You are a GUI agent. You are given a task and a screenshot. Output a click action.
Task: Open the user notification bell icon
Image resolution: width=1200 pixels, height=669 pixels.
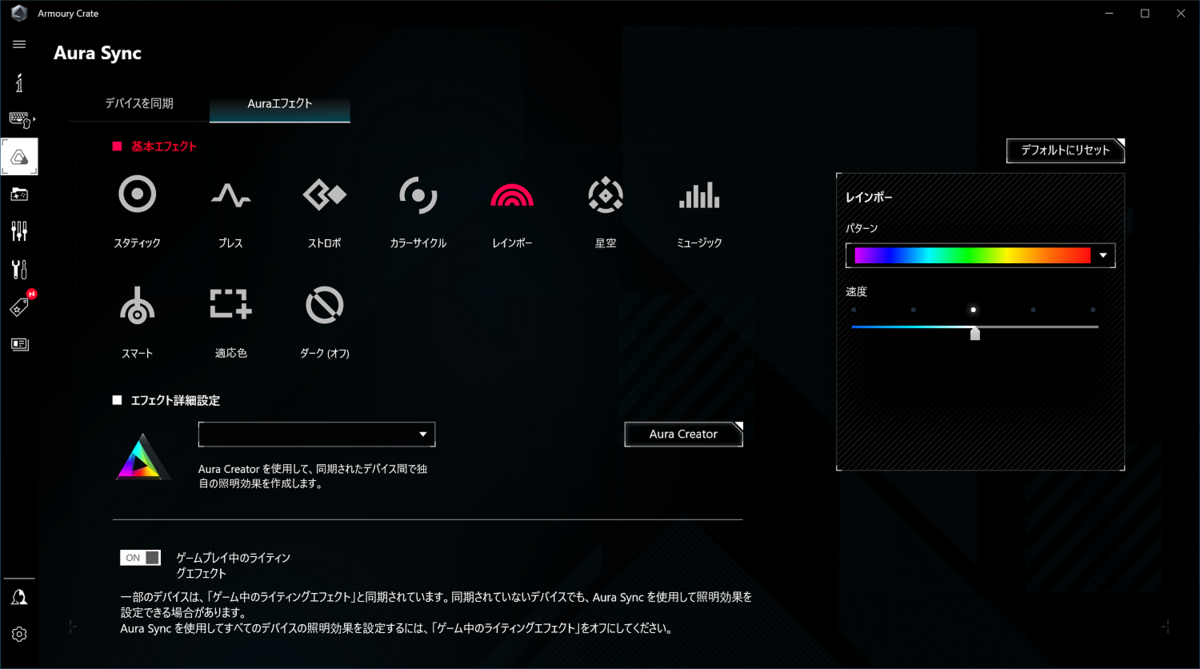(x=19, y=597)
